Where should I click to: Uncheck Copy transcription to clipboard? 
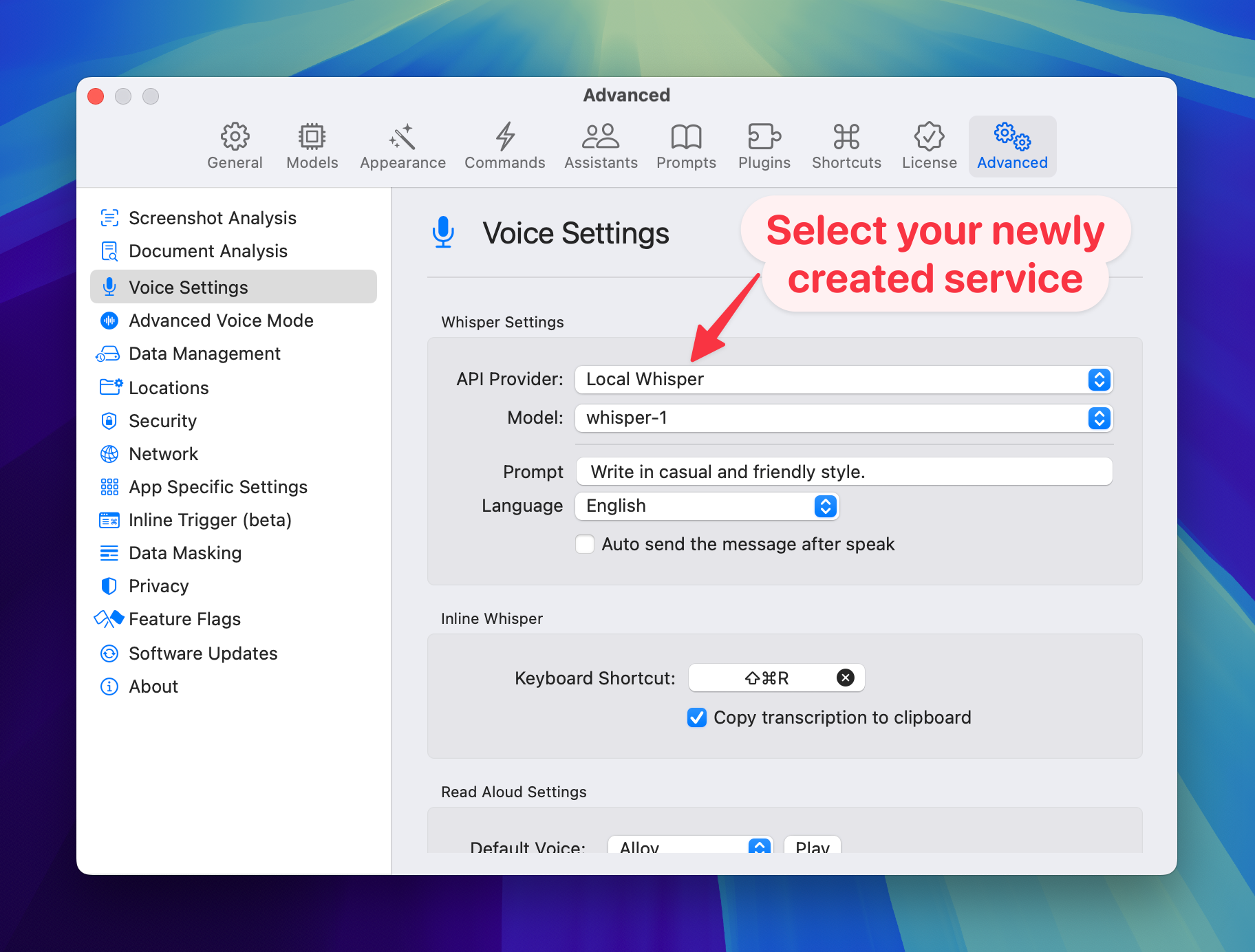696,718
